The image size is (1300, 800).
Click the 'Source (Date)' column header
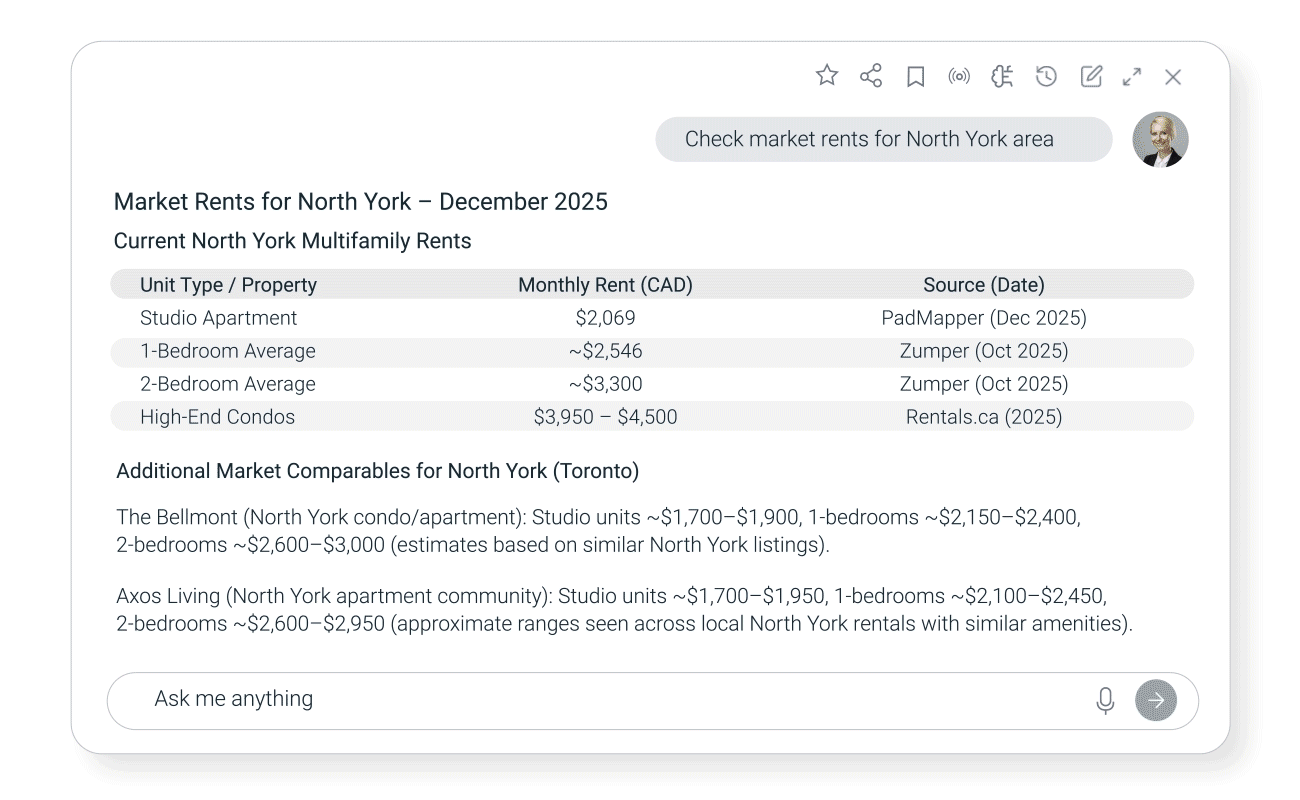pyautogui.click(x=983, y=285)
